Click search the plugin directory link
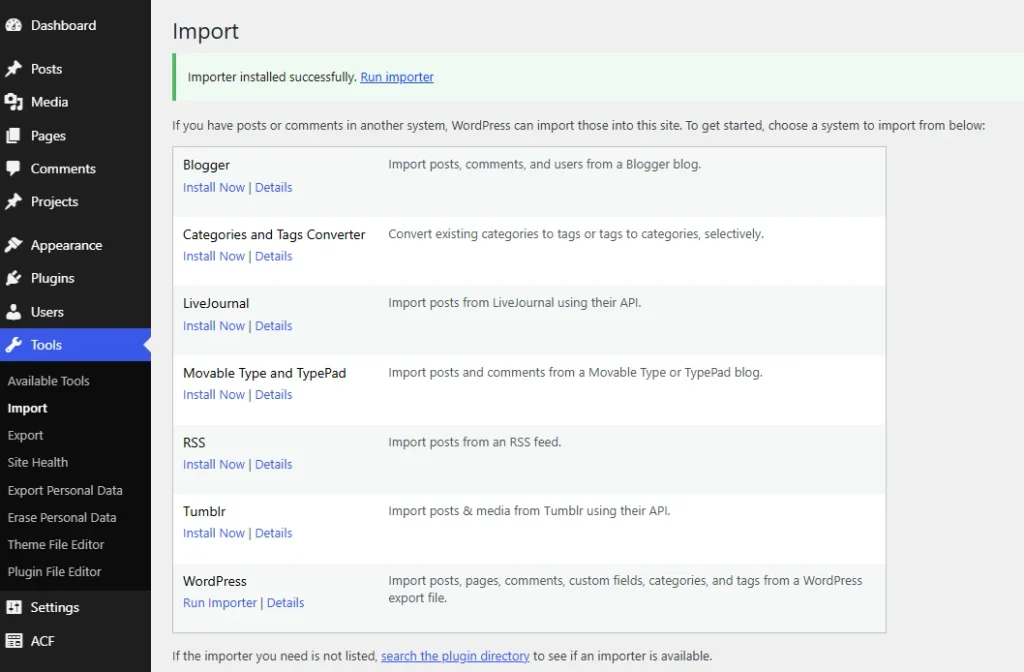 [x=455, y=656]
